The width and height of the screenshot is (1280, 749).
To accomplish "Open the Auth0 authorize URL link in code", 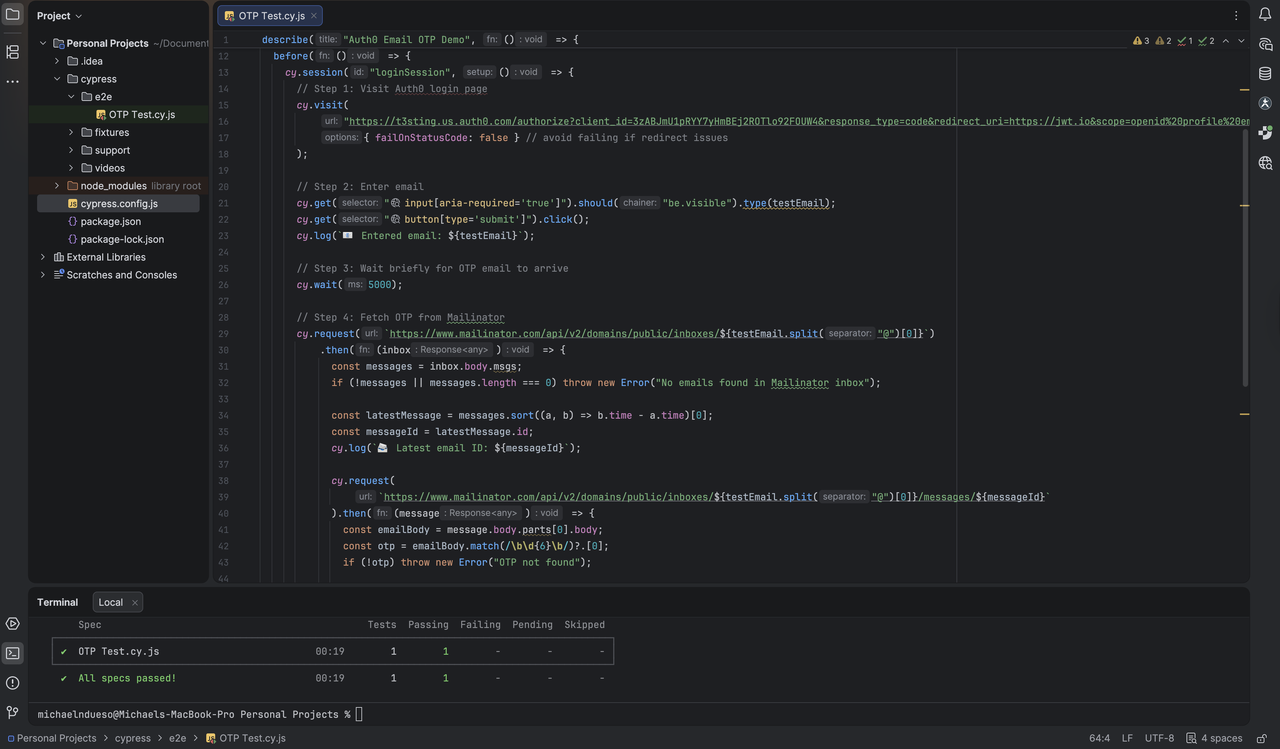I will (x=797, y=121).
